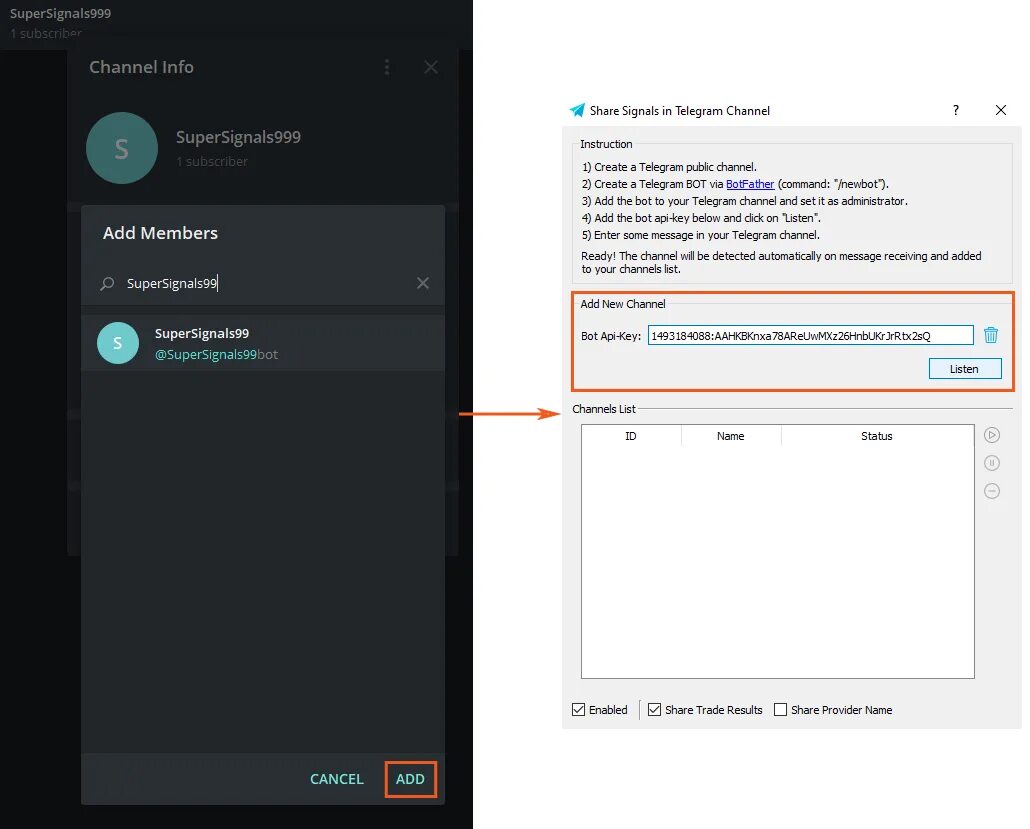Click the remove minus icon beside Channels List

pos(992,491)
